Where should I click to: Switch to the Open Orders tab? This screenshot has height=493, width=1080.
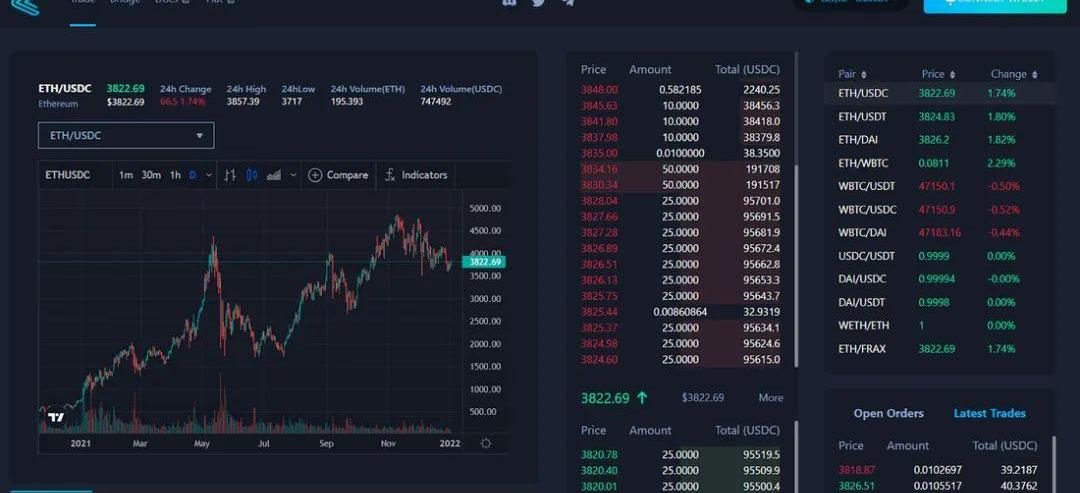coord(888,413)
